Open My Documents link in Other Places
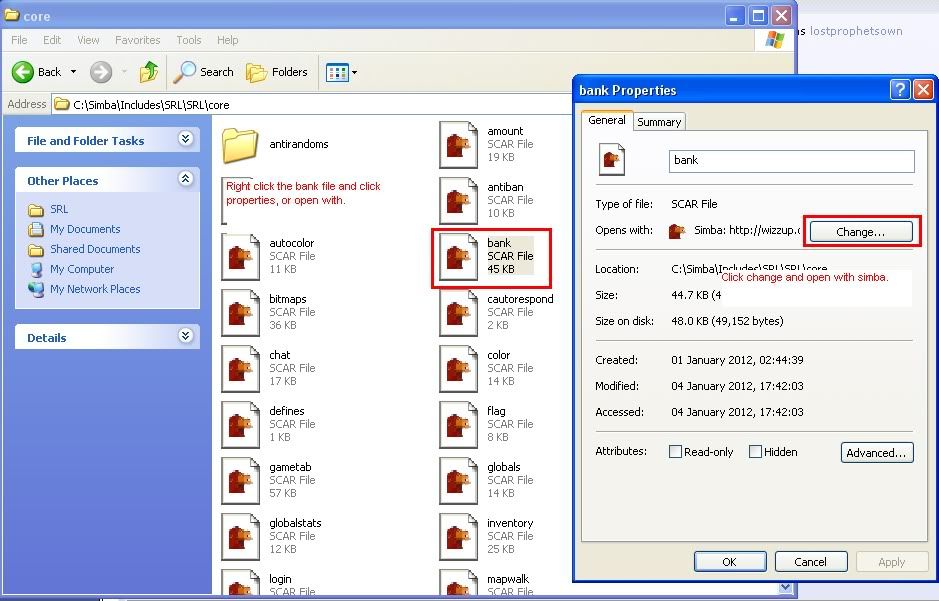This screenshot has width=939, height=601. (85, 229)
